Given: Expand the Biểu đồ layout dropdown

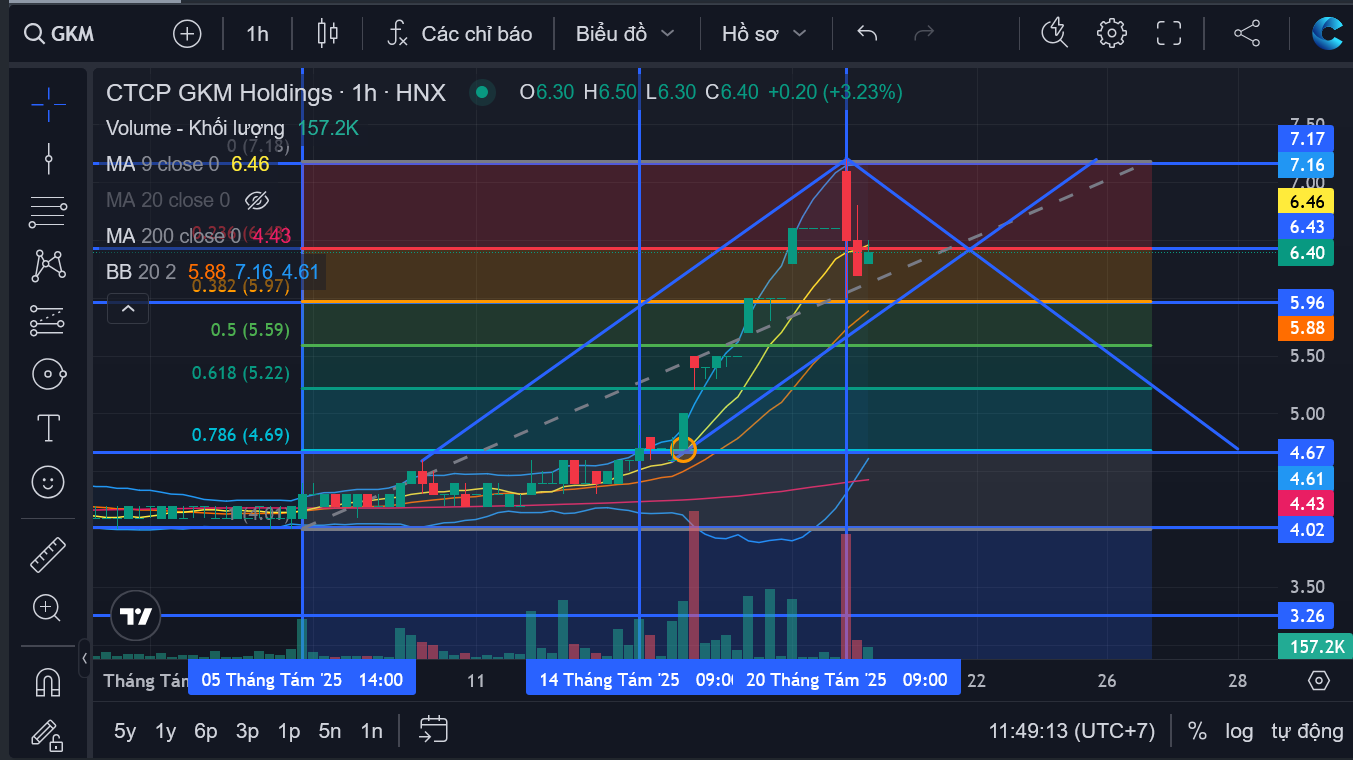Looking at the screenshot, I should 625,34.
